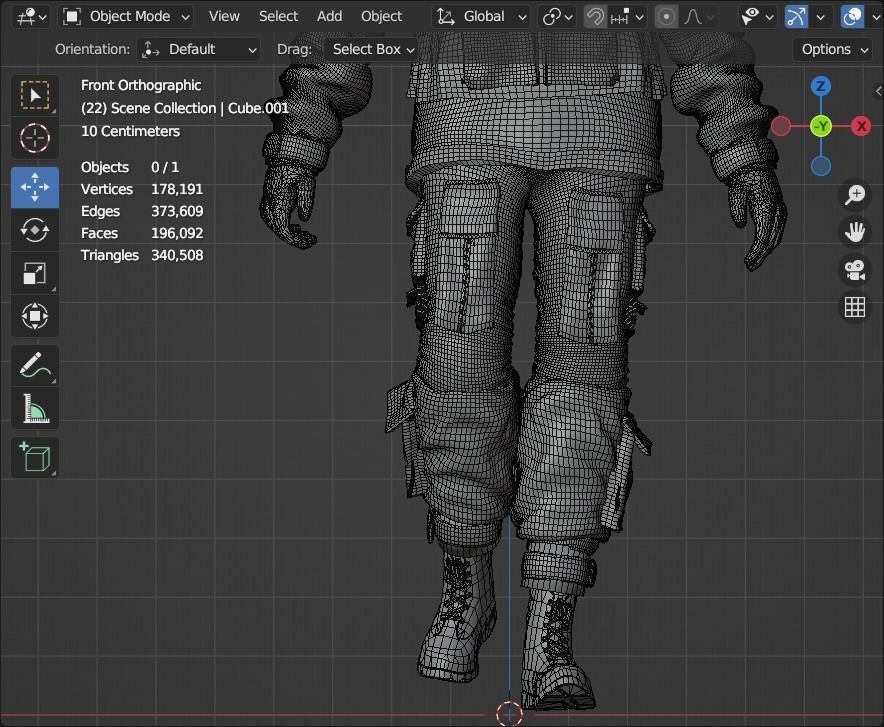Switch to the Rotate tool
The width and height of the screenshot is (884, 727).
click(x=35, y=230)
